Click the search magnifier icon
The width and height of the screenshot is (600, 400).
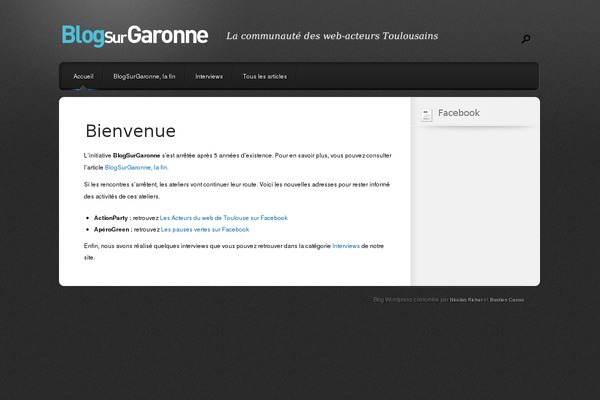click(x=526, y=39)
